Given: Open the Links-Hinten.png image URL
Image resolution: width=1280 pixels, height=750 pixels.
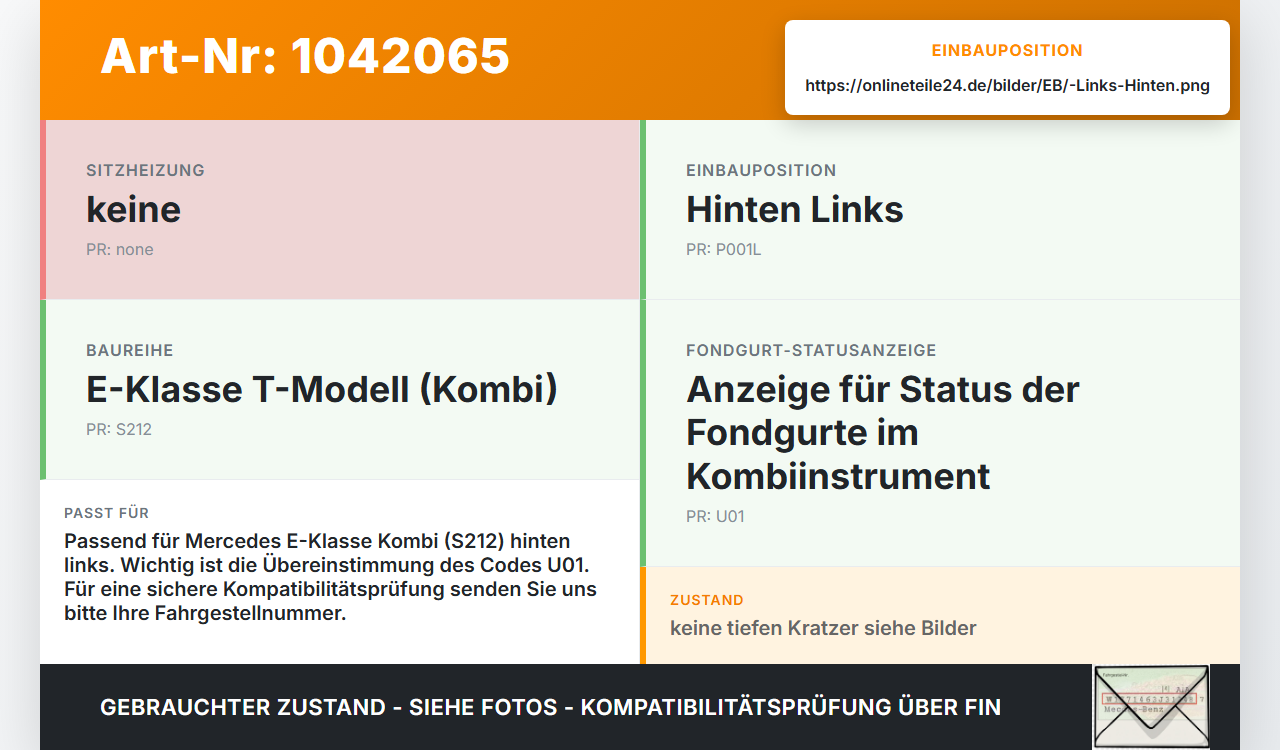Looking at the screenshot, I should pyautogui.click(x=1007, y=86).
